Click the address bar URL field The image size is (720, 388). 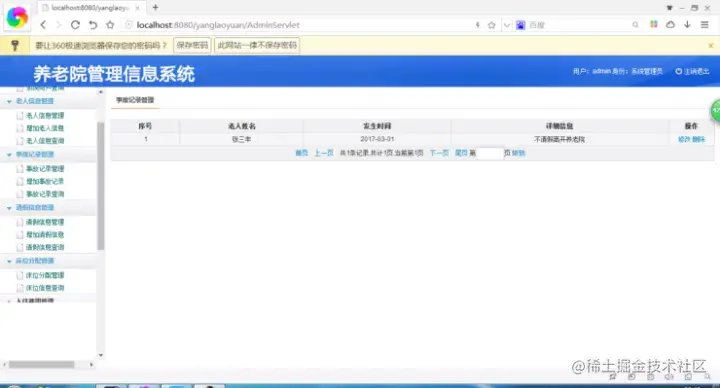[298, 25]
